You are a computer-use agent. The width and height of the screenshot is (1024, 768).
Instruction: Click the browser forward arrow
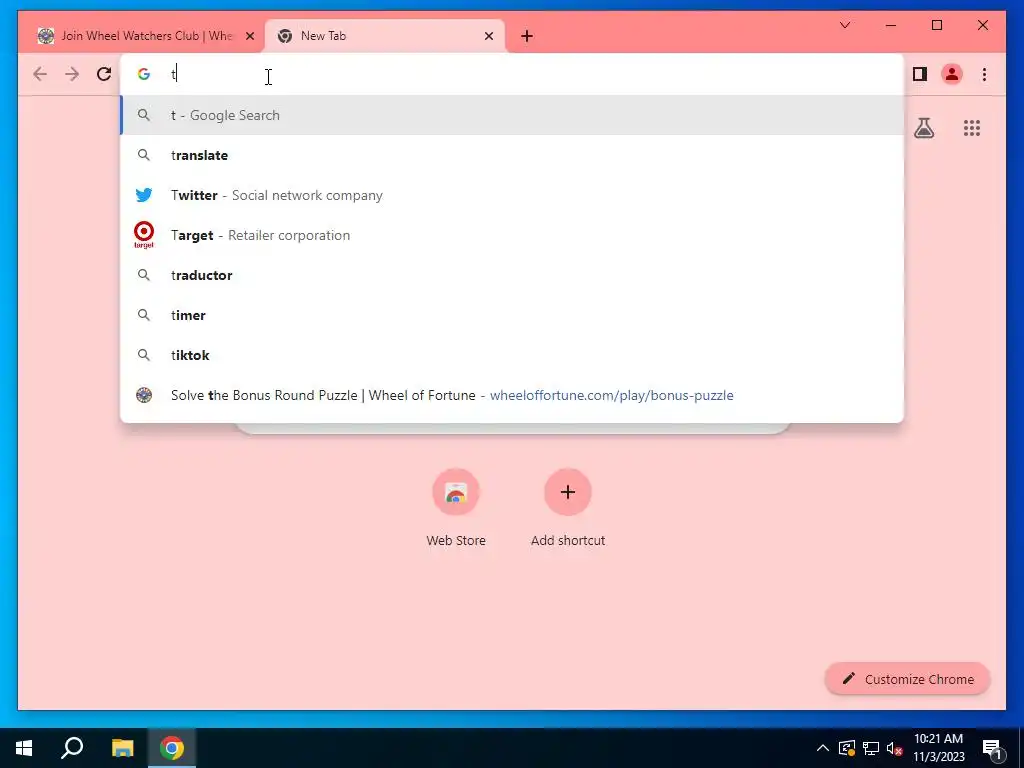point(72,74)
